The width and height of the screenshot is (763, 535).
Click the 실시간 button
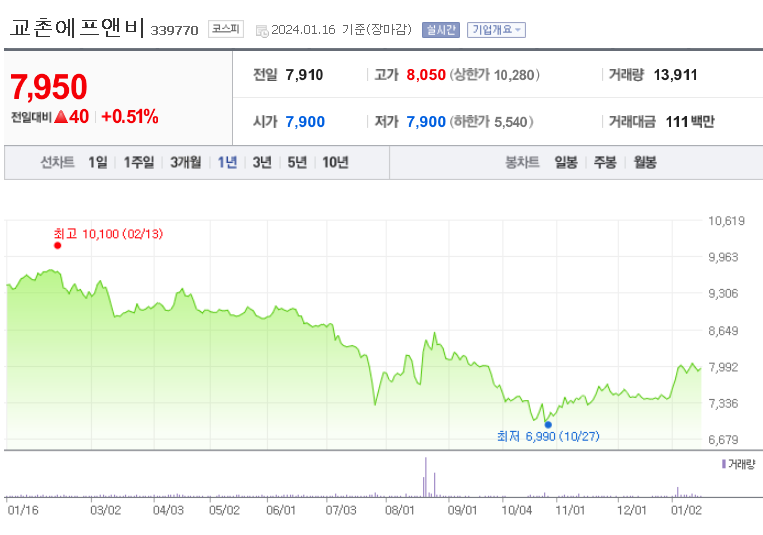440,30
